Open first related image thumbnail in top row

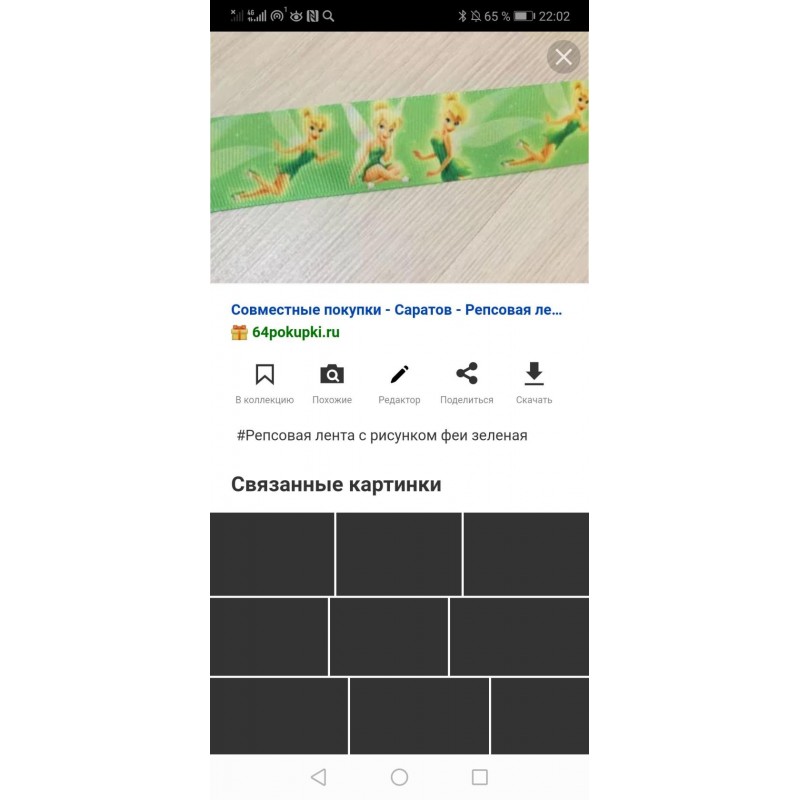pos(272,554)
